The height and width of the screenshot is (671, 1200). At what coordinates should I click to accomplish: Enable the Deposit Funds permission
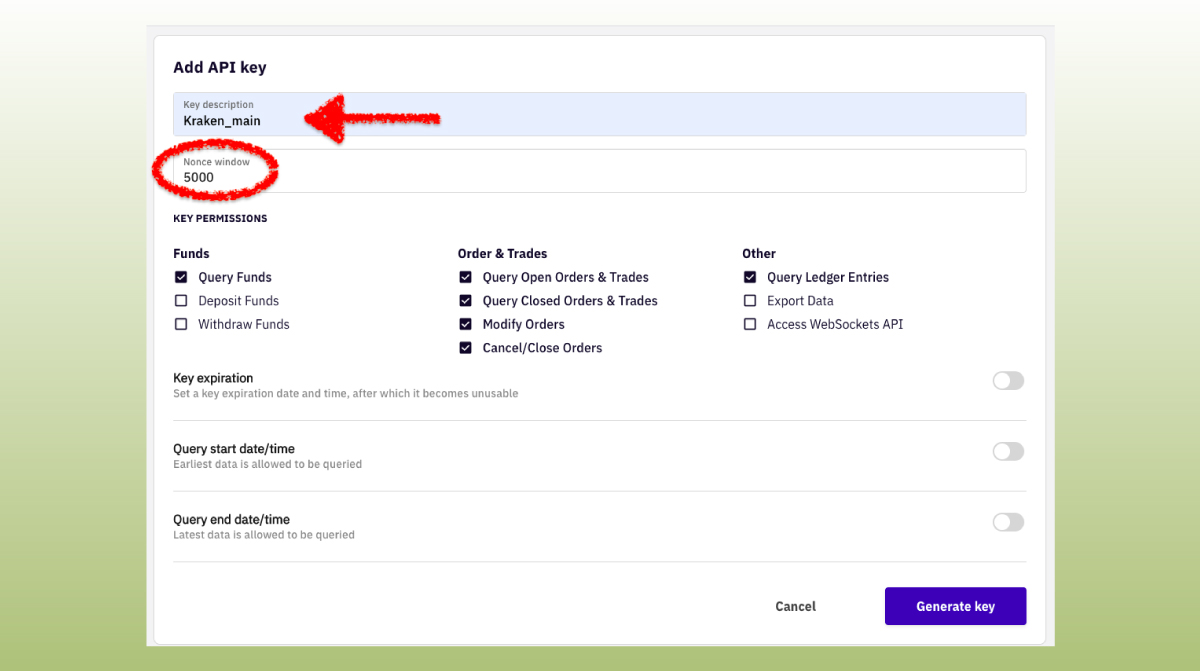pos(181,300)
